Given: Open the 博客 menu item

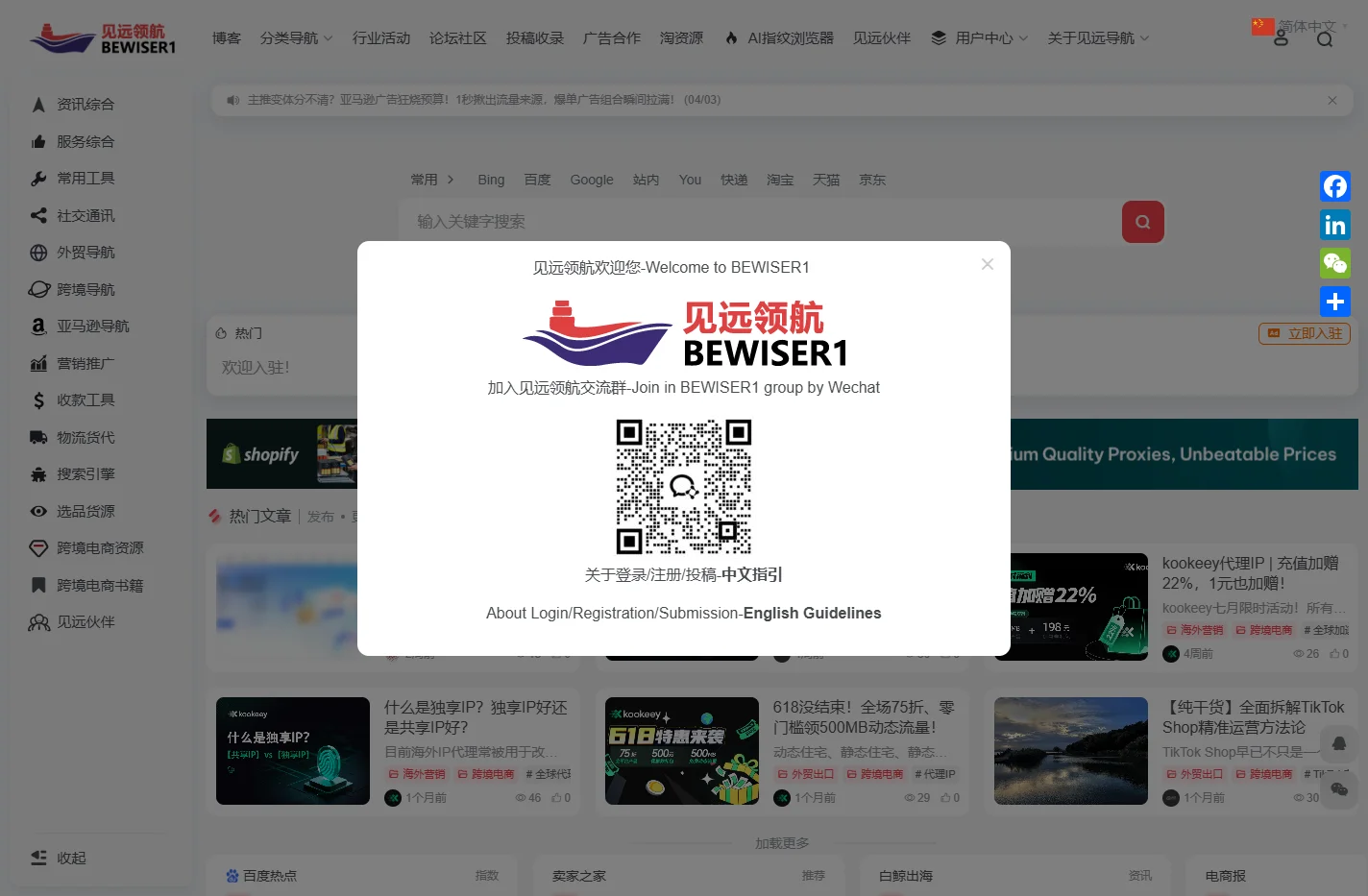Looking at the screenshot, I should [x=227, y=38].
